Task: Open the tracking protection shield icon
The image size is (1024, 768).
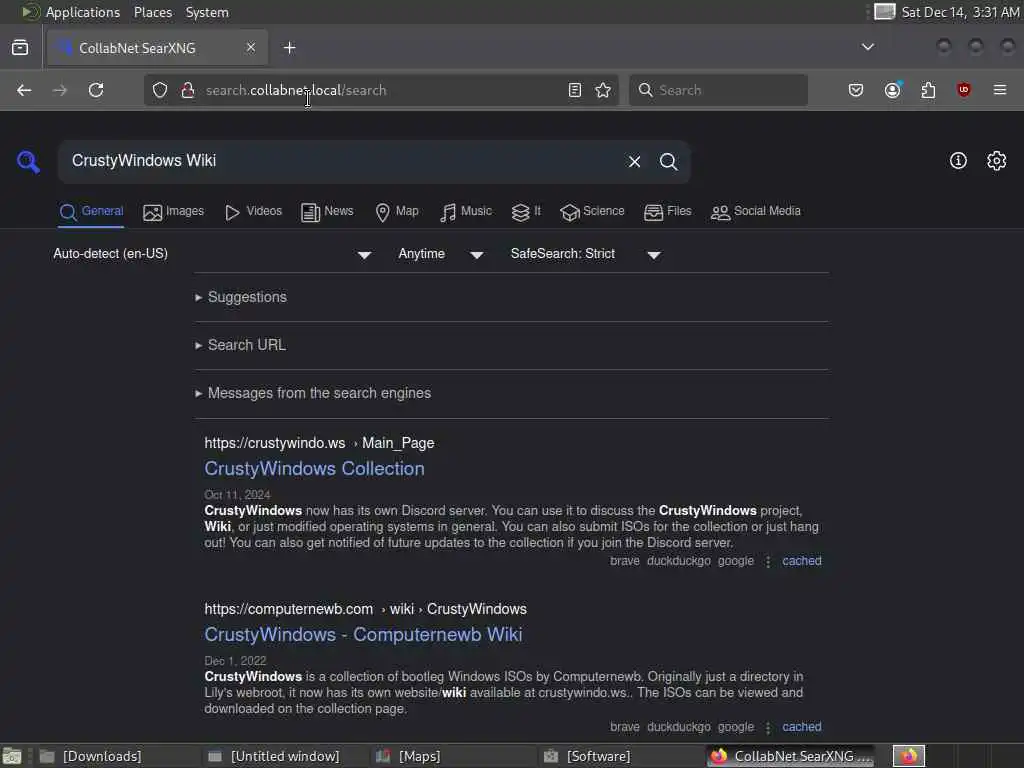Action: 160,90
